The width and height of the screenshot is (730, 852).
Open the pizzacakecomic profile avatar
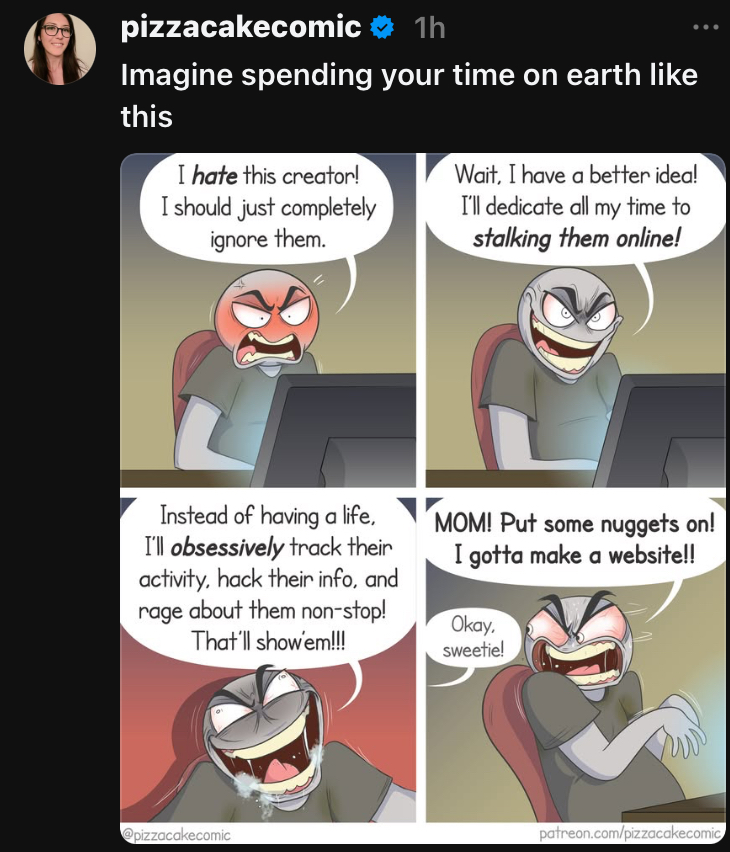click(60, 49)
